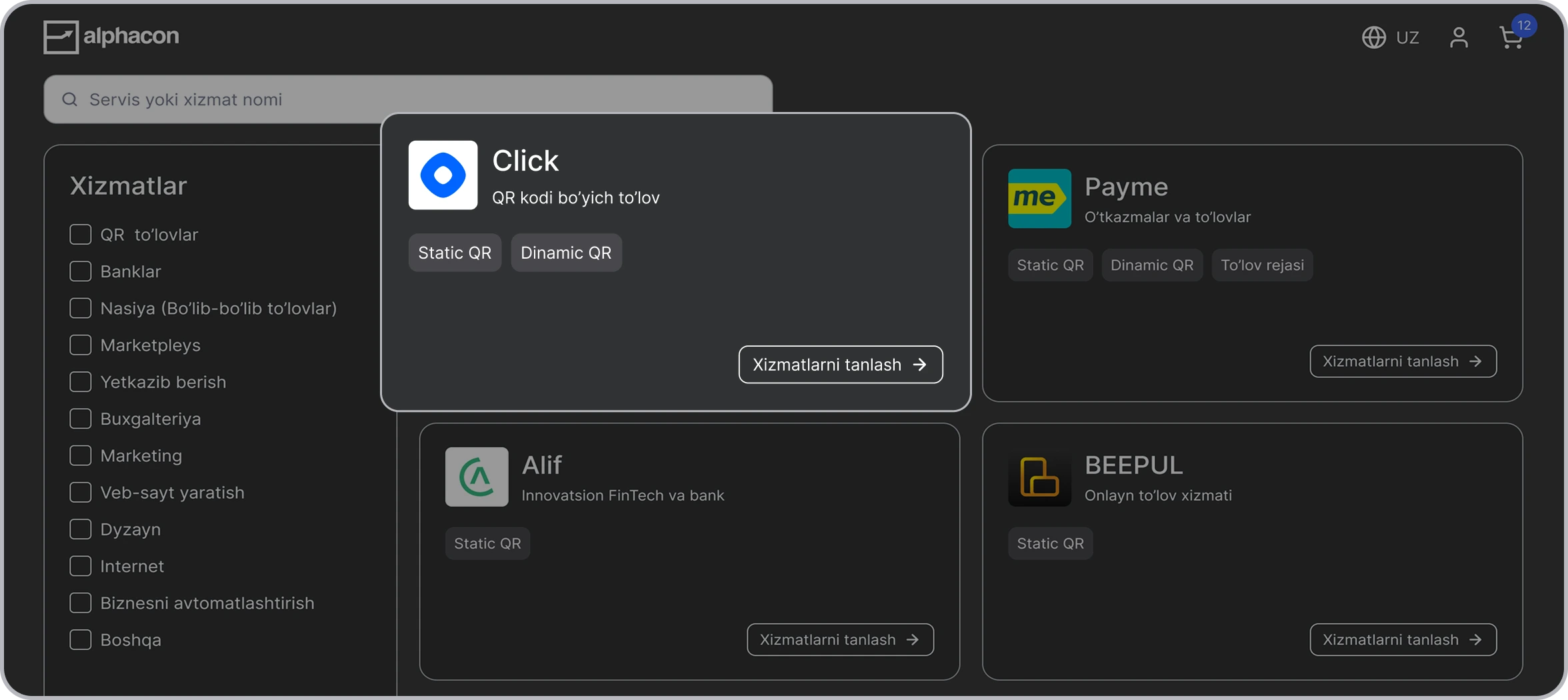
Task: Toggle Biznesni avtomatlashtirish checkbox
Action: [x=81, y=603]
